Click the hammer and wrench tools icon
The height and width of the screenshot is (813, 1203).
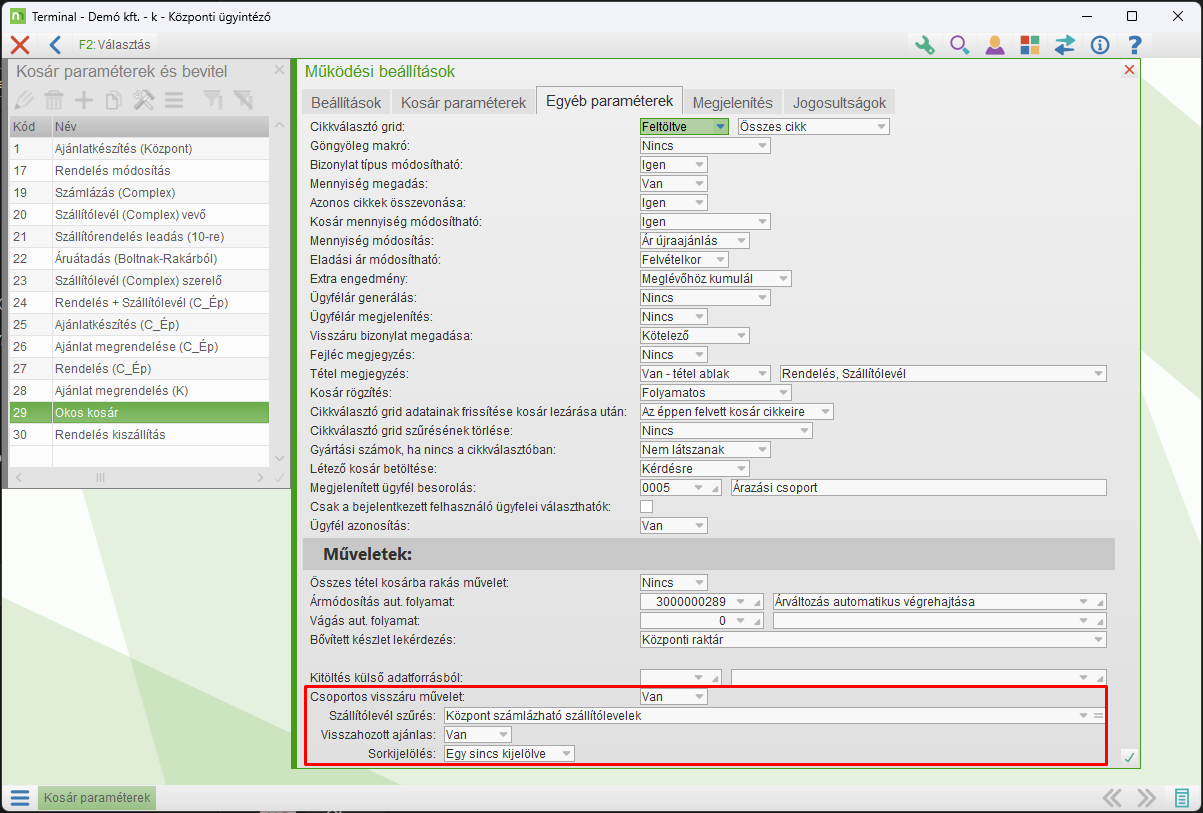click(144, 99)
